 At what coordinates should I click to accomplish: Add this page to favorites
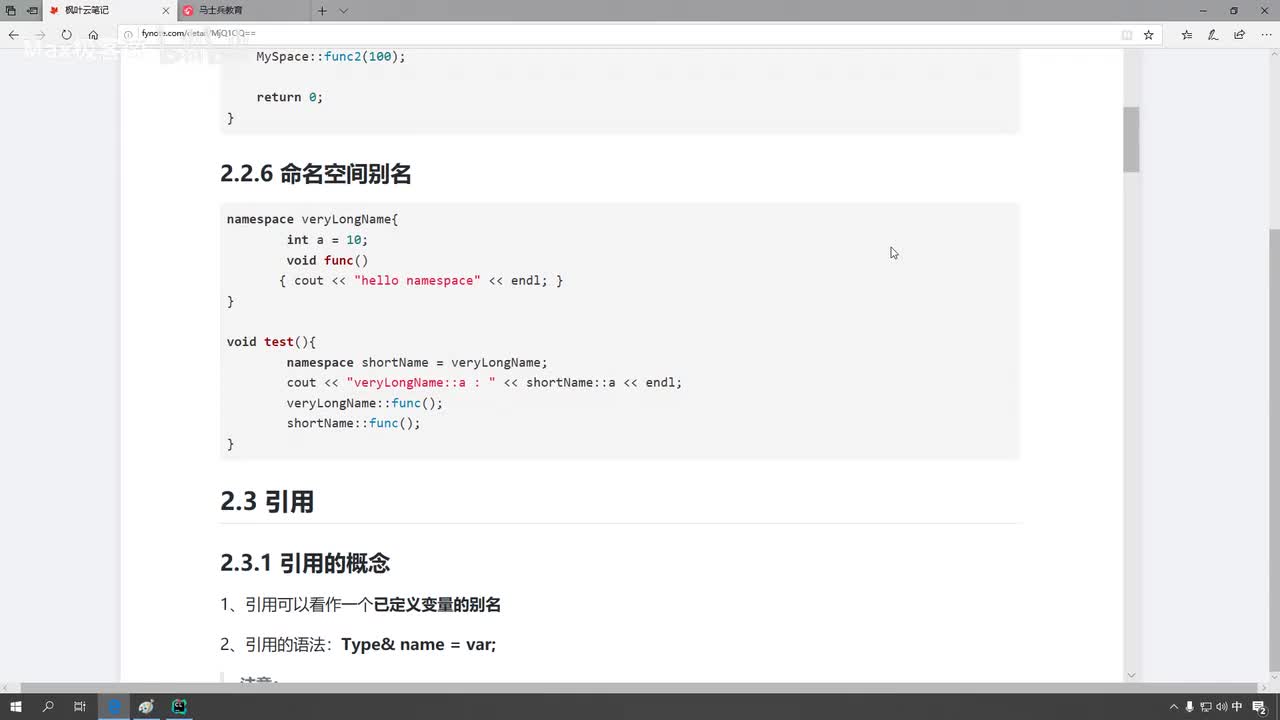1149,34
